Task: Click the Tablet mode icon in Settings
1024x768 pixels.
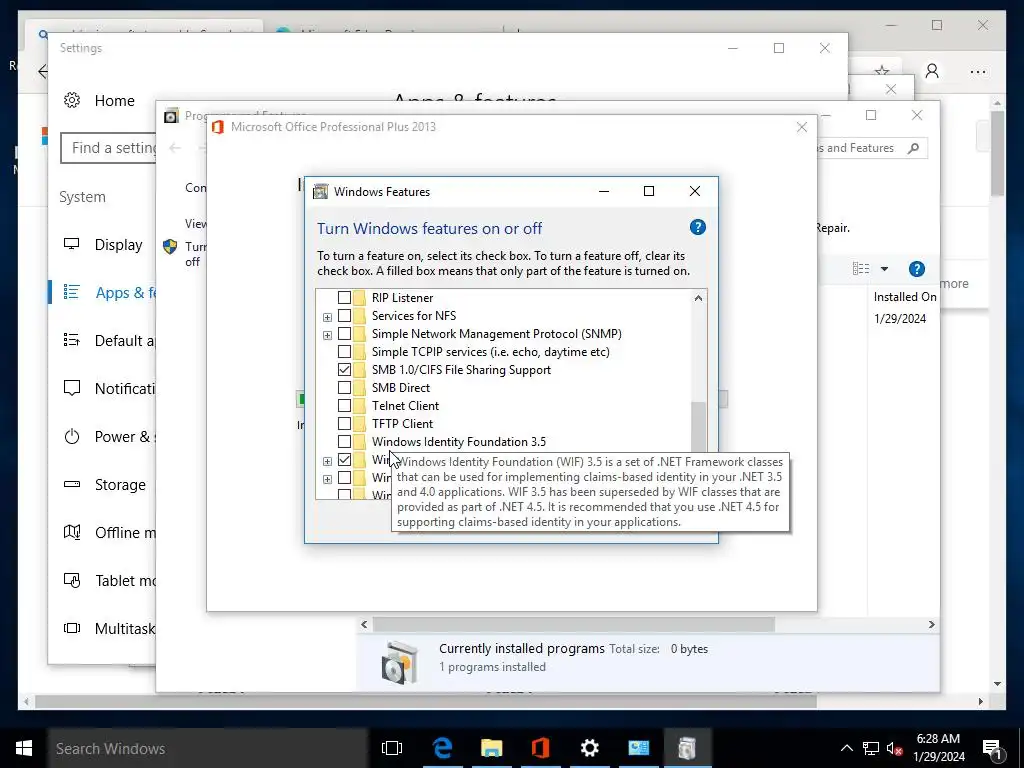Action: click(72, 580)
